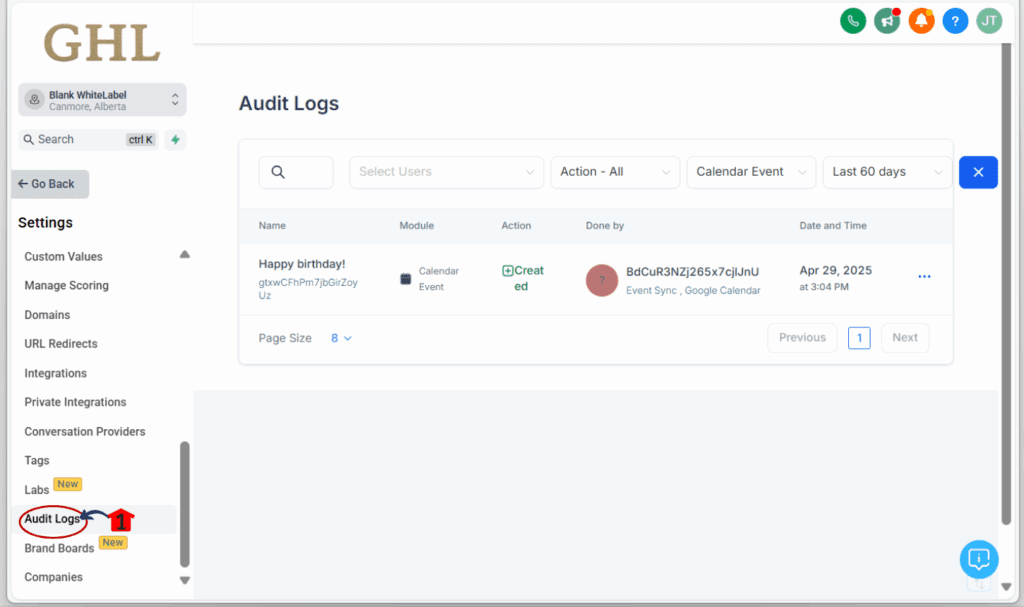Click the Go Back button
The height and width of the screenshot is (607, 1024).
tap(50, 184)
